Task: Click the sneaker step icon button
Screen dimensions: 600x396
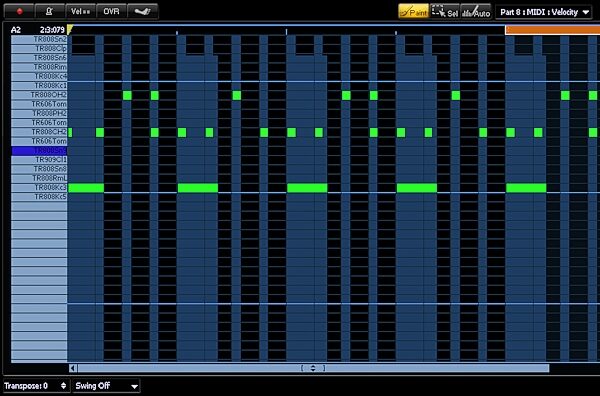Action: pos(142,11)
